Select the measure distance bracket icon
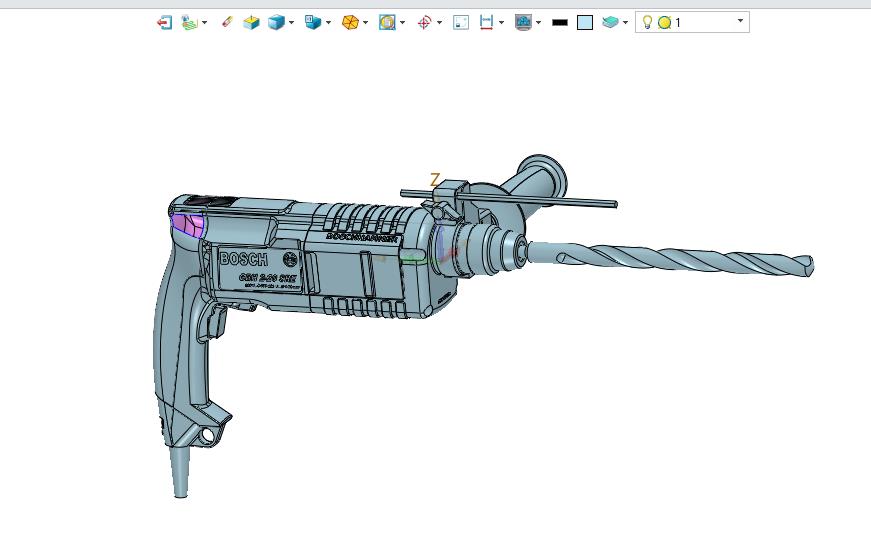This screenshot has width=871, height=551. point(486,22)
